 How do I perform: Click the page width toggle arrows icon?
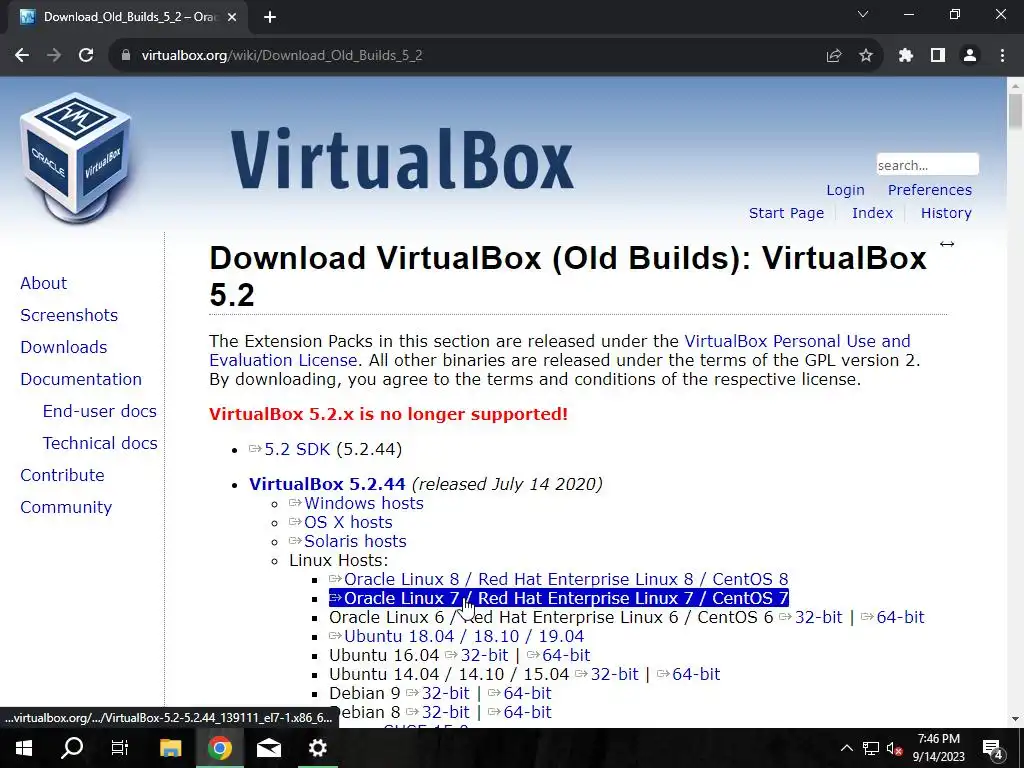click(947, 244)
